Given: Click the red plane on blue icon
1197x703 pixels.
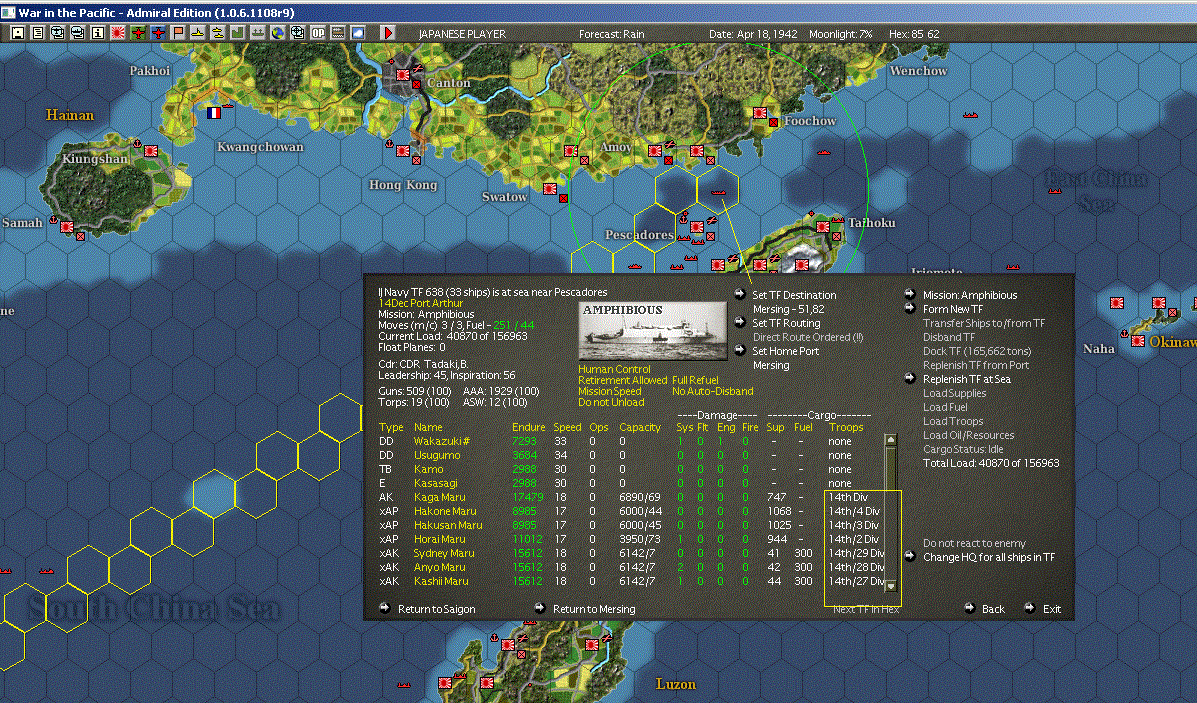Looking at the screenshot, I should point(158,33).
